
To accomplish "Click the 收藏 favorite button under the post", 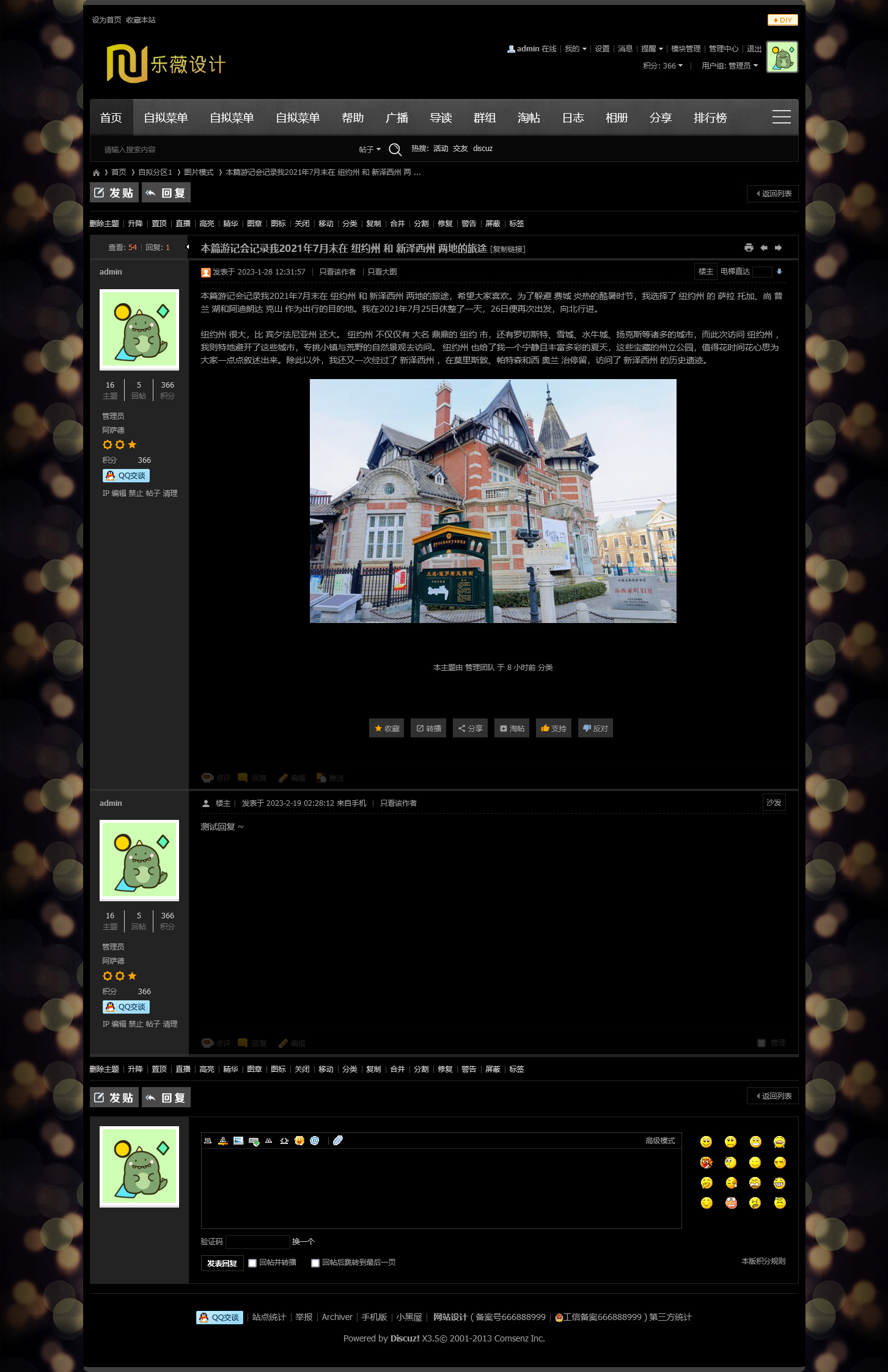I will 386,728.
